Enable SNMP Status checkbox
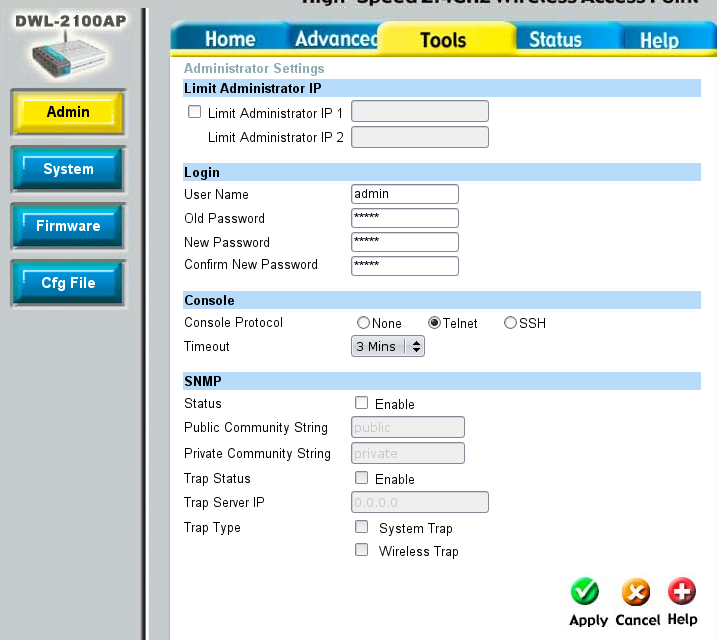 coord(361,403)
